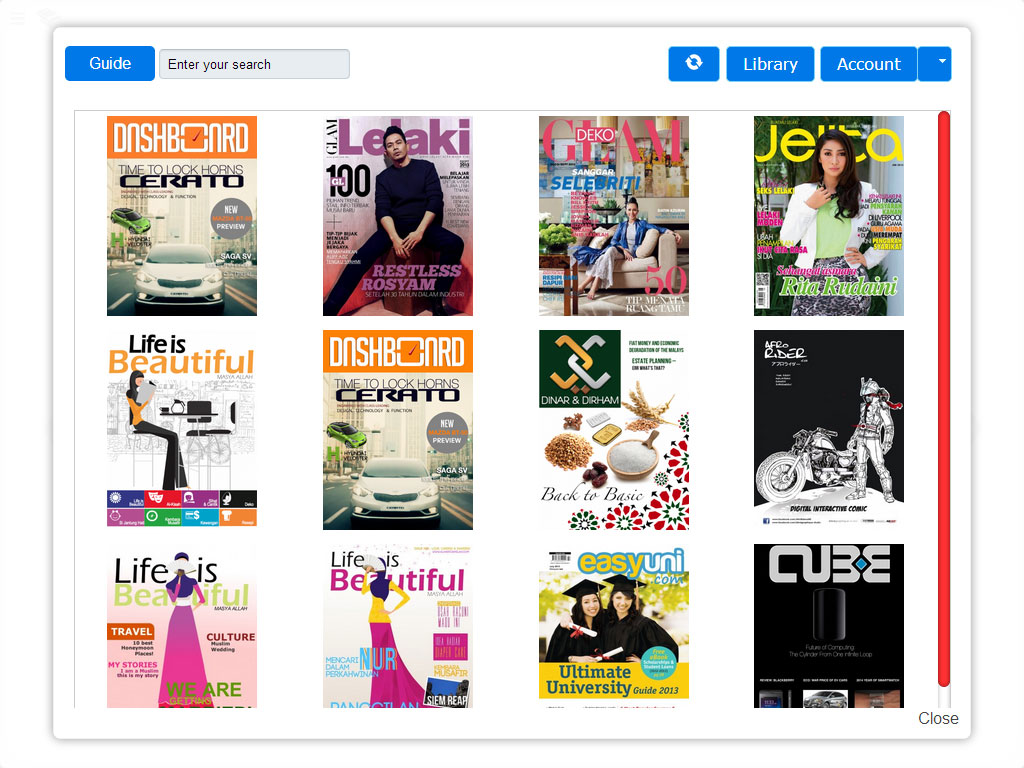Open the Account menu button
The width and height of the screenshot is (1024, 768).
coord(868,64)
